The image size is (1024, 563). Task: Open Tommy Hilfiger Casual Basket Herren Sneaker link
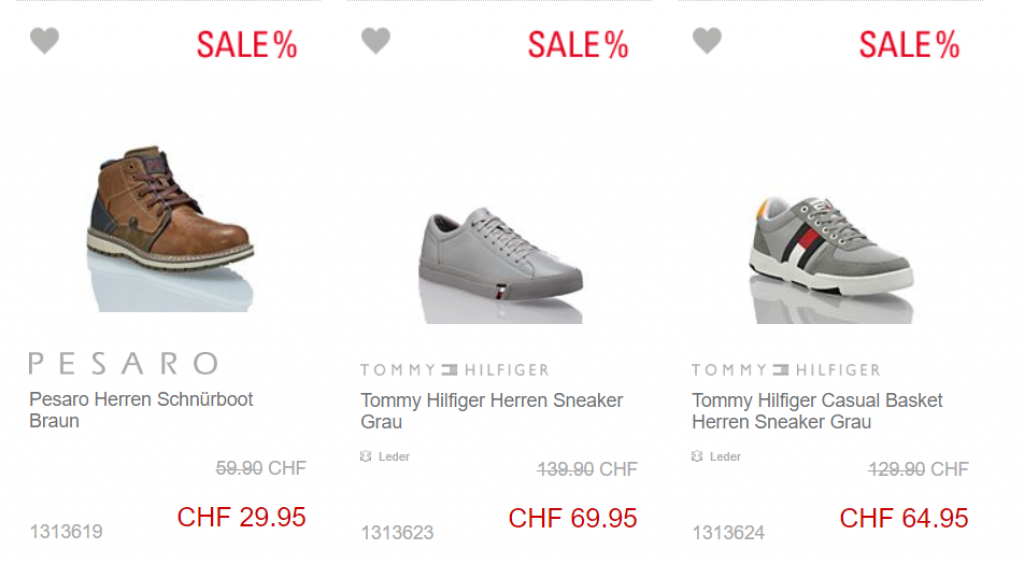click(817, 411)
